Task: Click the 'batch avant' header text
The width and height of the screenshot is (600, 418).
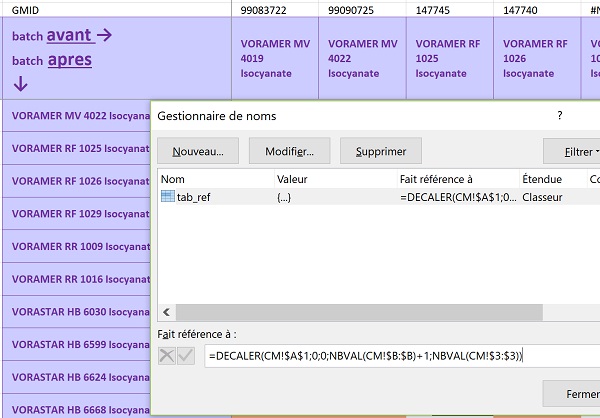Action: coord(62,36)
